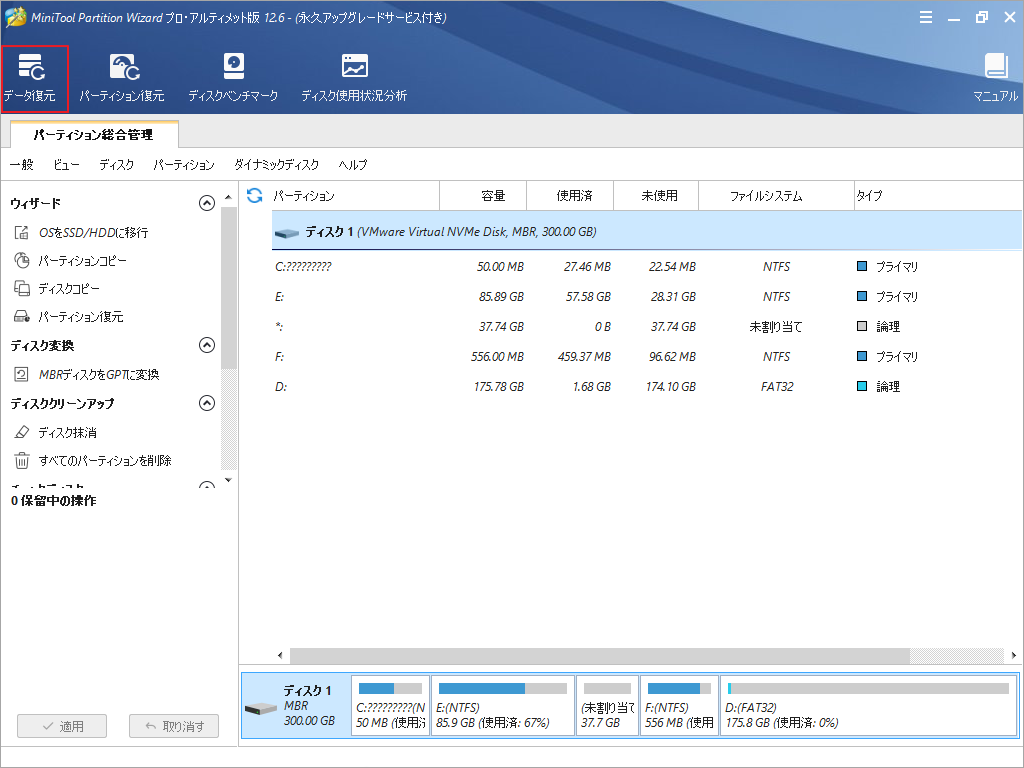Select ディスク抹消 in the sidebar
1024x768 pixels.
pos(67,433)
